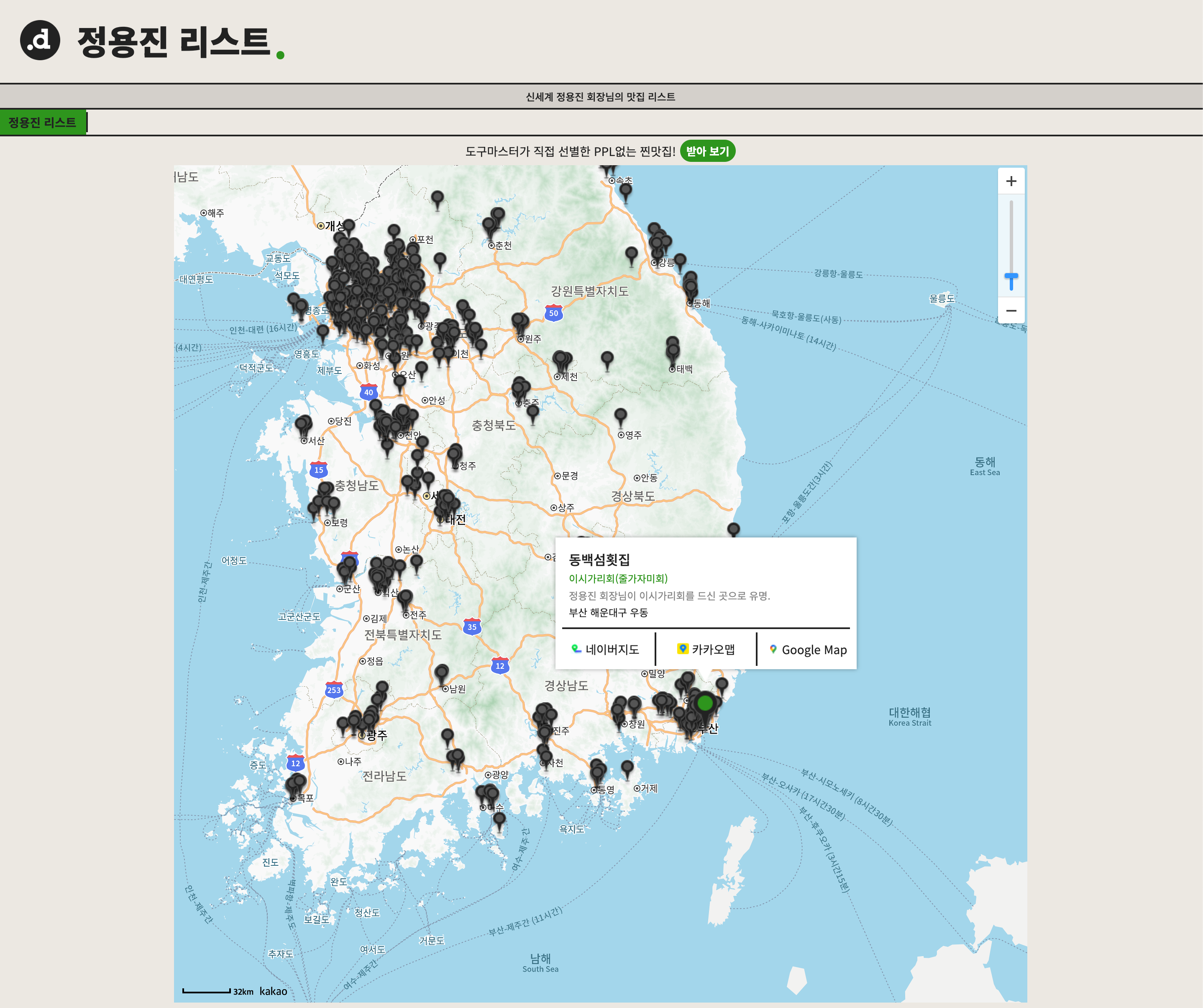Click the map pin near Yeongju
Image resolution: width=1203 pixels, height=1008 pixels.
pyautogui.click(x=620, y=414)
